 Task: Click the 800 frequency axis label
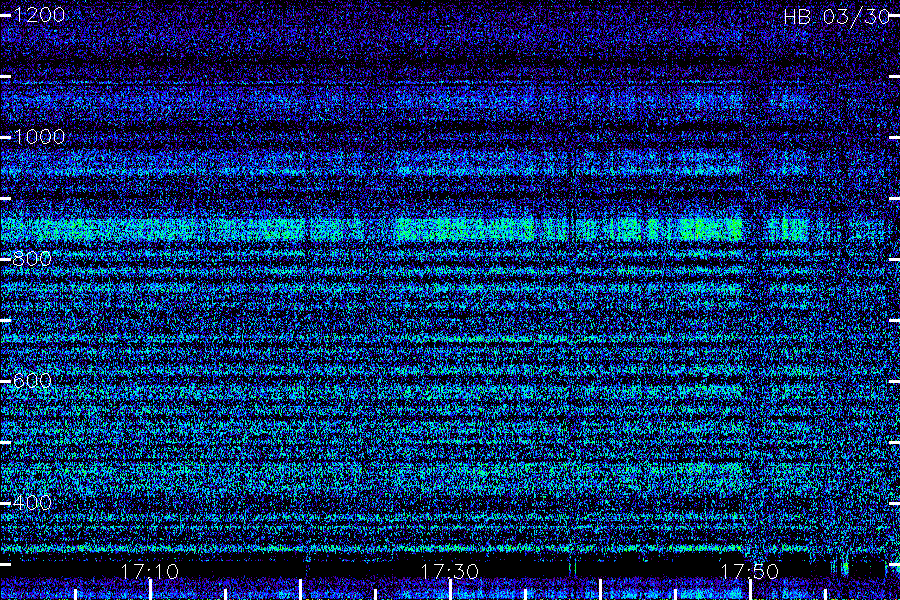coord(33,258)
